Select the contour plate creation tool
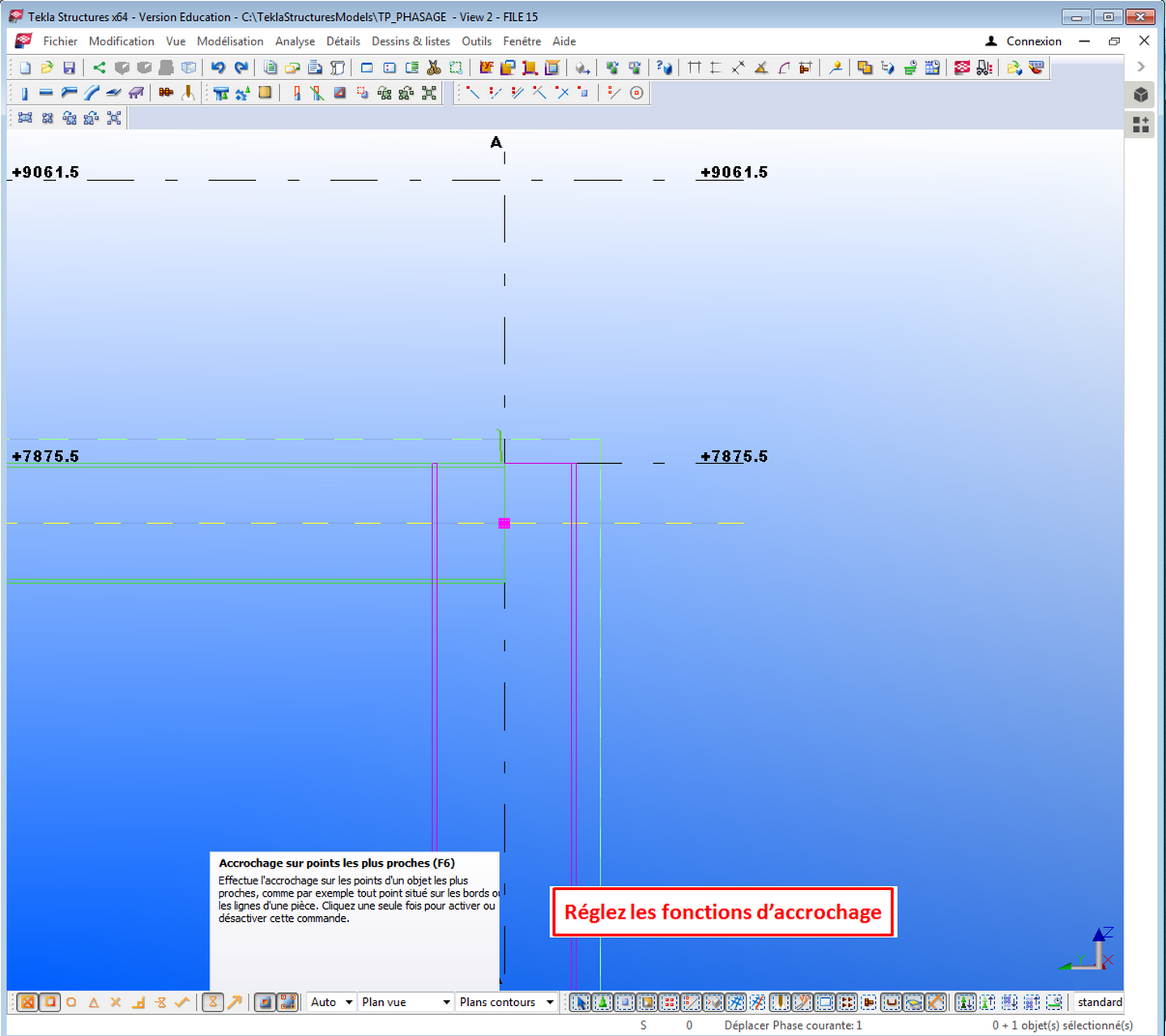 [114, 93]
